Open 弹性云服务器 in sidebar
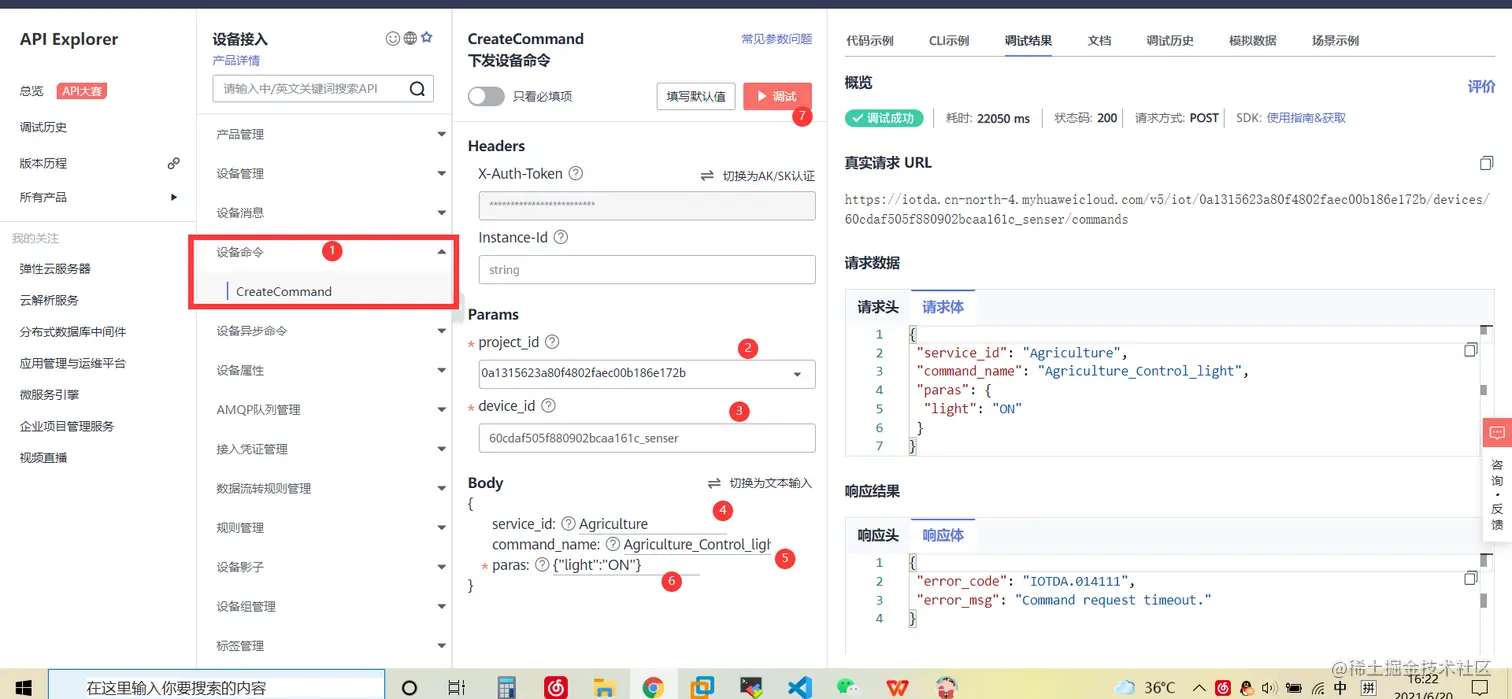This screenshot has width=1512, height=699. pyautogui.click(x=55, y=269)
